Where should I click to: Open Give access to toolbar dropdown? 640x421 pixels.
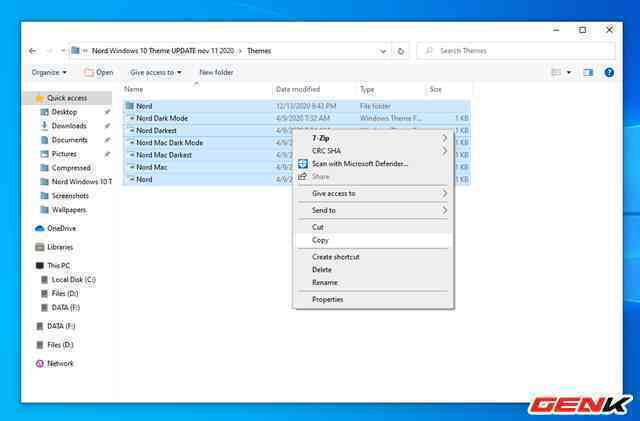click(x=156, y=72)
